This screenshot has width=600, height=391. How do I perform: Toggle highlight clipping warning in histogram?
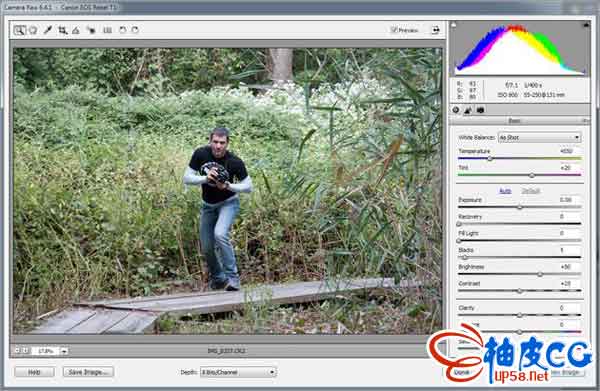coord(585,25)
